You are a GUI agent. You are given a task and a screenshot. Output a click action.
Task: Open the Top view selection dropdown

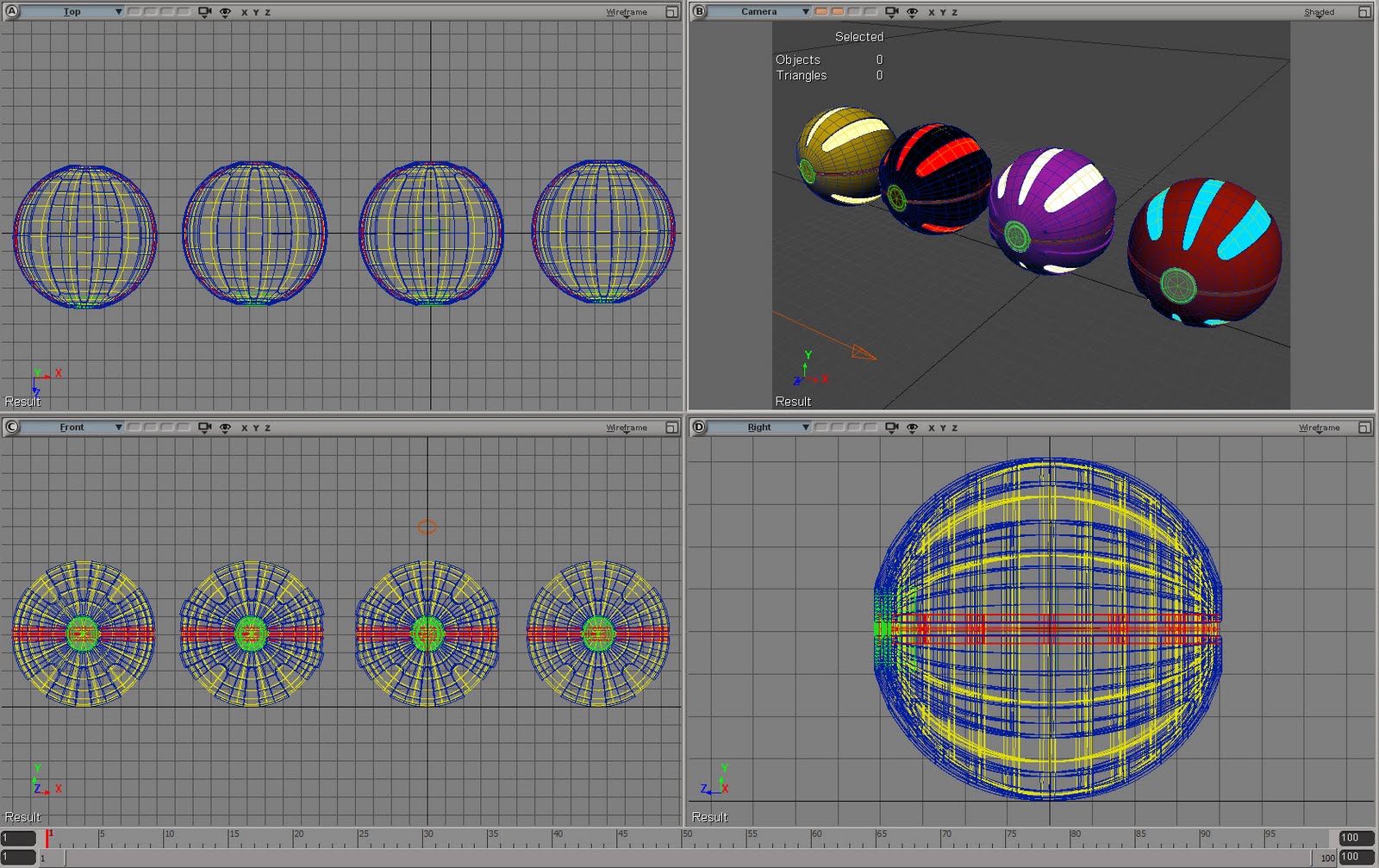tap(72, 12)
